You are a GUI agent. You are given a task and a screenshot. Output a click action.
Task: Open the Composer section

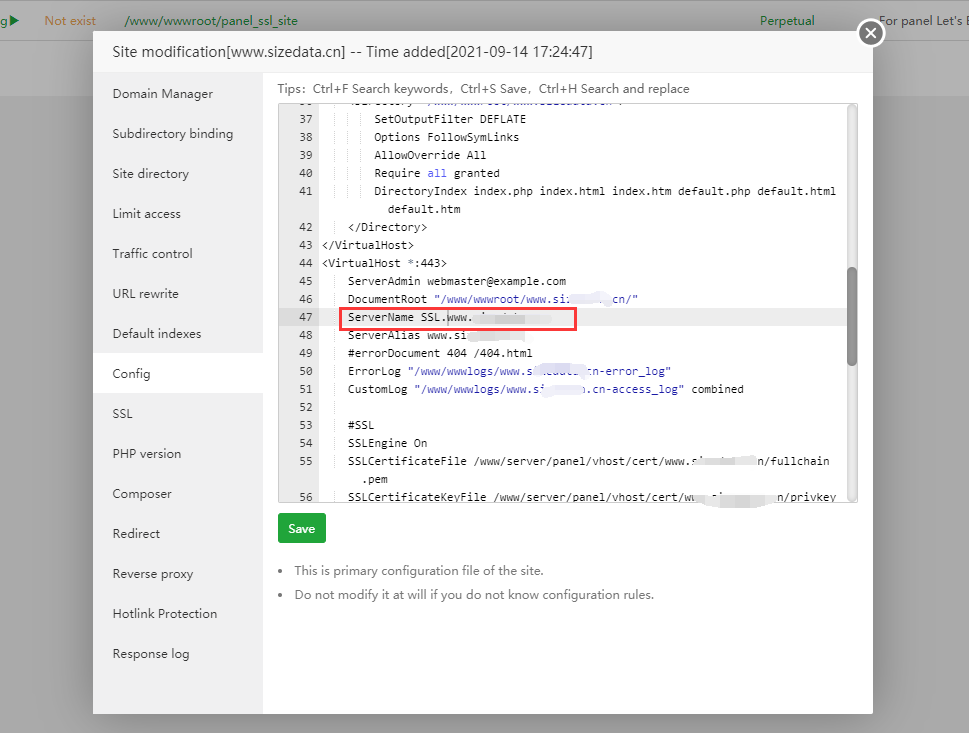coord(142,494)
